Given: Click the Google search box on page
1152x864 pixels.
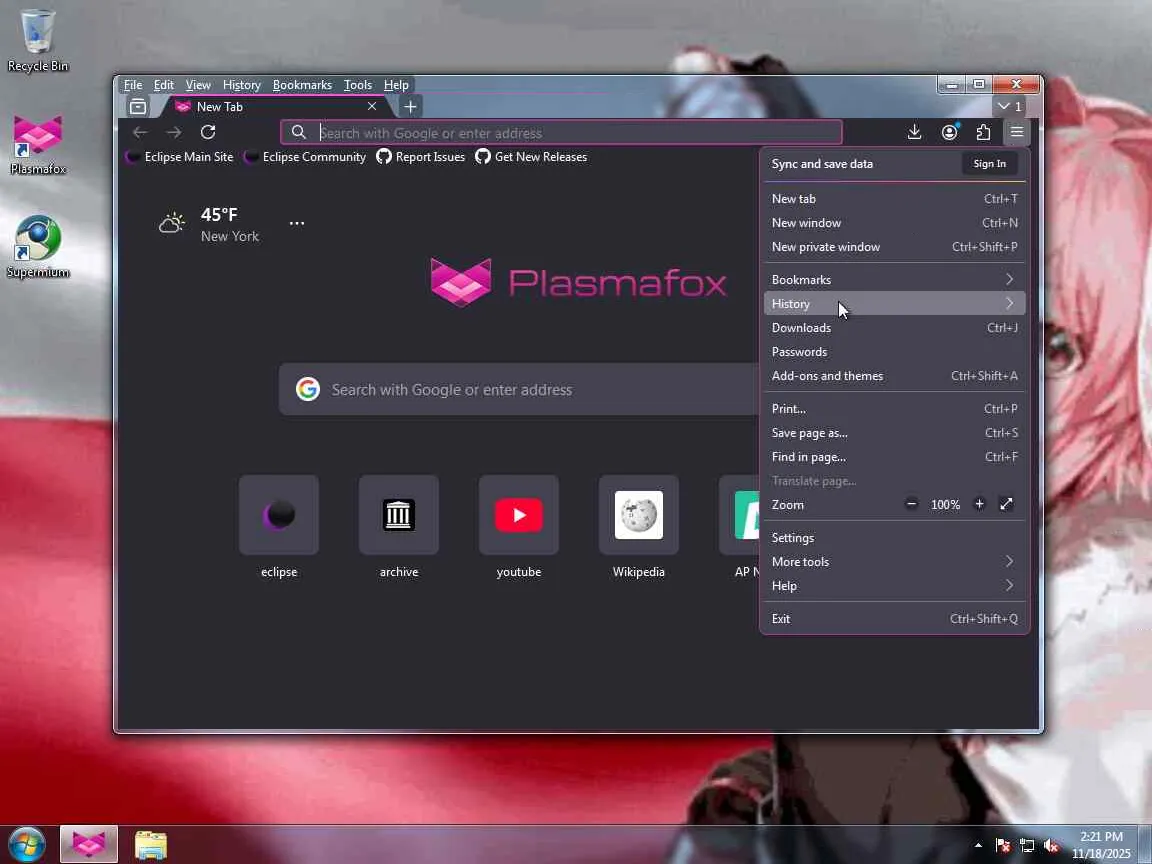Looking at the screenshot, I should (x=519, y=389).
